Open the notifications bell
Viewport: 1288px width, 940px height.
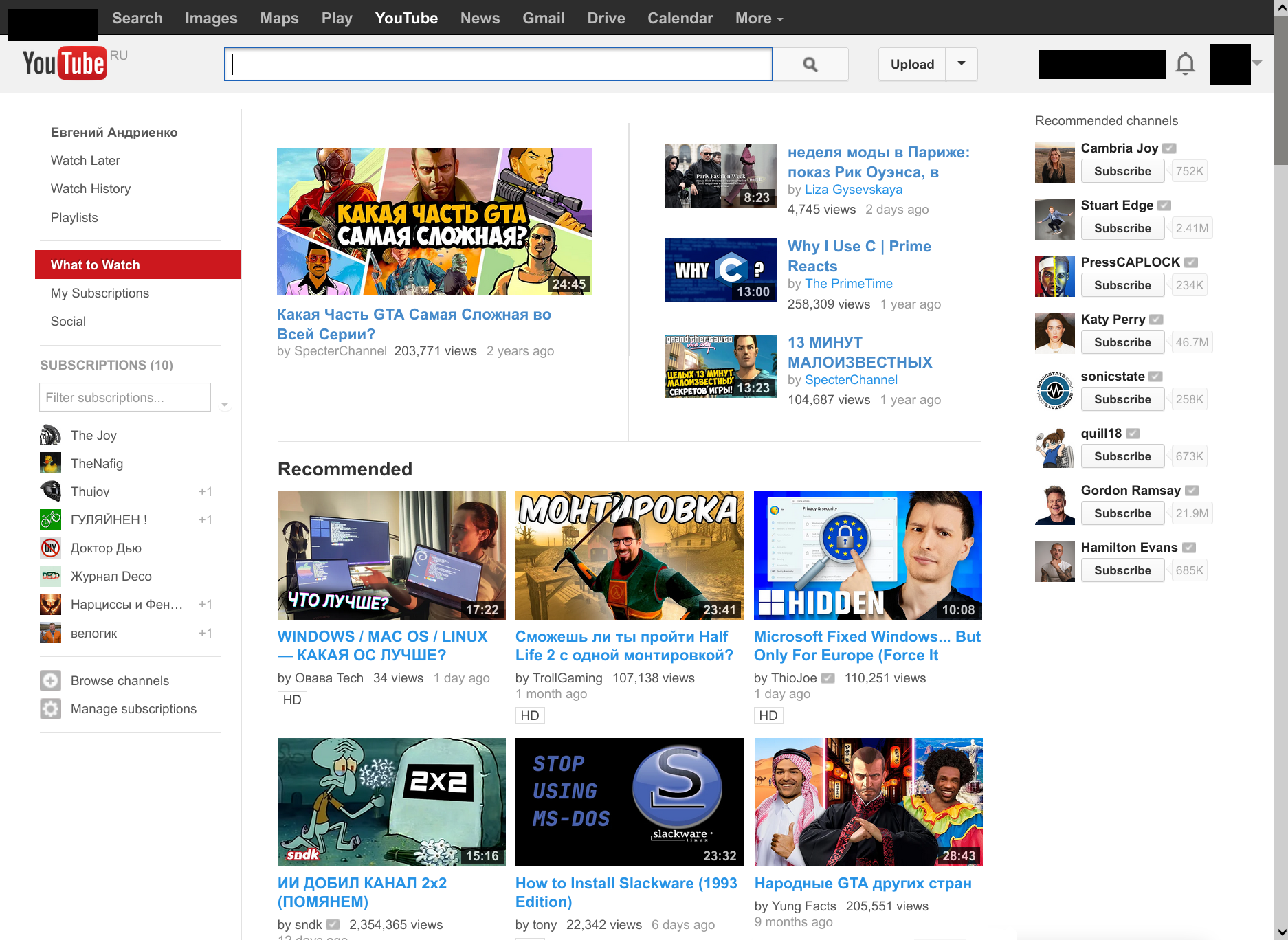point(1185,64)
